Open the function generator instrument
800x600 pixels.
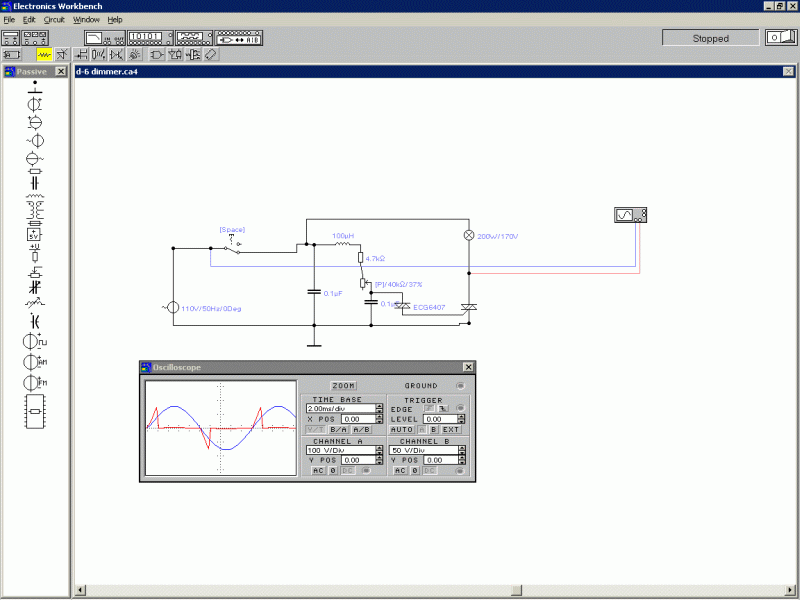click(x=35, y=38)
